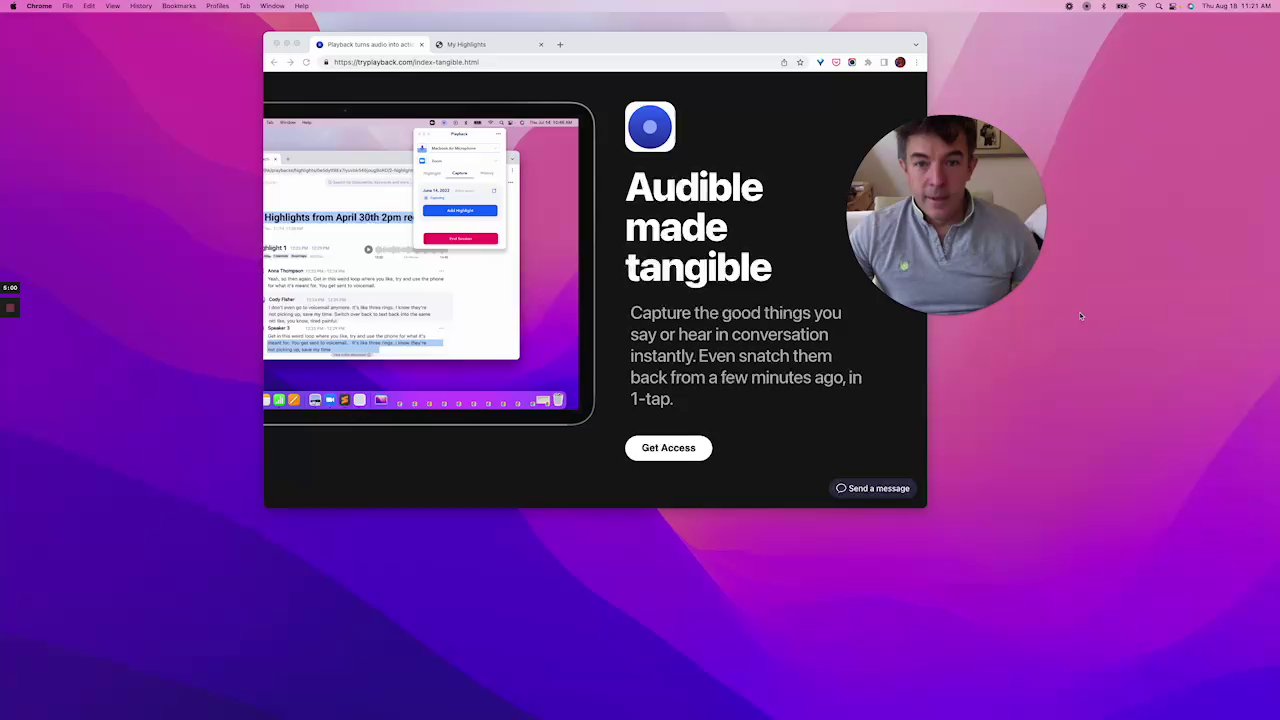
Task: Close the Playback turns audio tab
Action: 421,44
